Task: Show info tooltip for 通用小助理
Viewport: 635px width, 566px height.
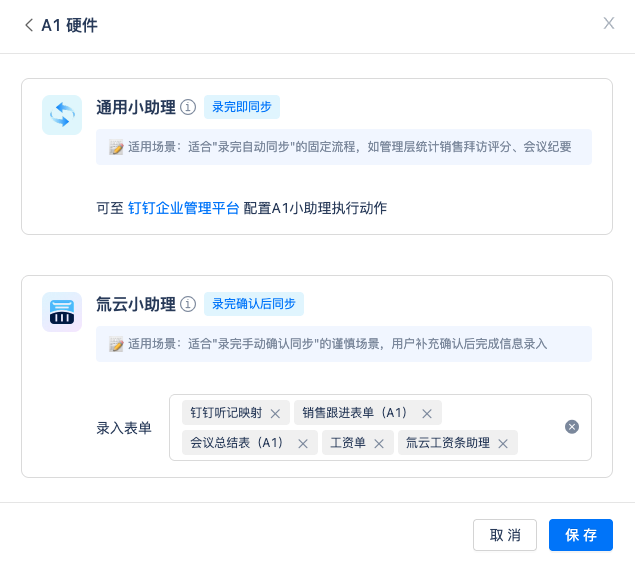Action: click(188, 107)
